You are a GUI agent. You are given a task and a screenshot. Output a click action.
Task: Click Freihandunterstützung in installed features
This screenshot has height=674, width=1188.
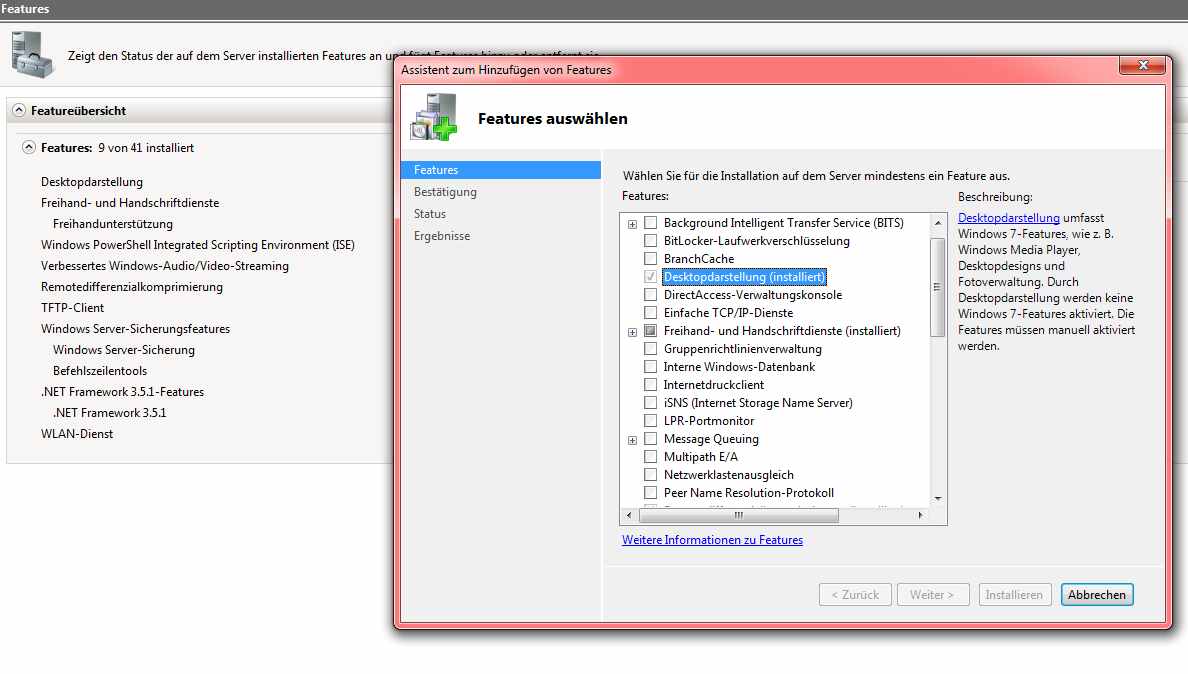click(113, 224)
